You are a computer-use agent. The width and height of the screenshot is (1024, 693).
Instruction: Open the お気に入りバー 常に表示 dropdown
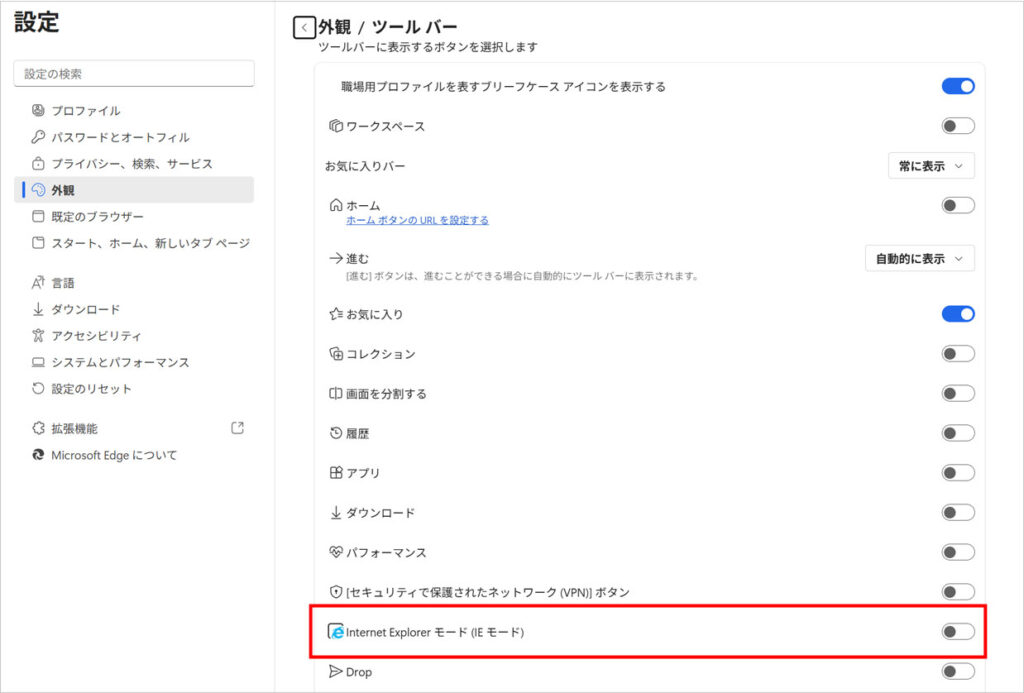tap(930, 166)
